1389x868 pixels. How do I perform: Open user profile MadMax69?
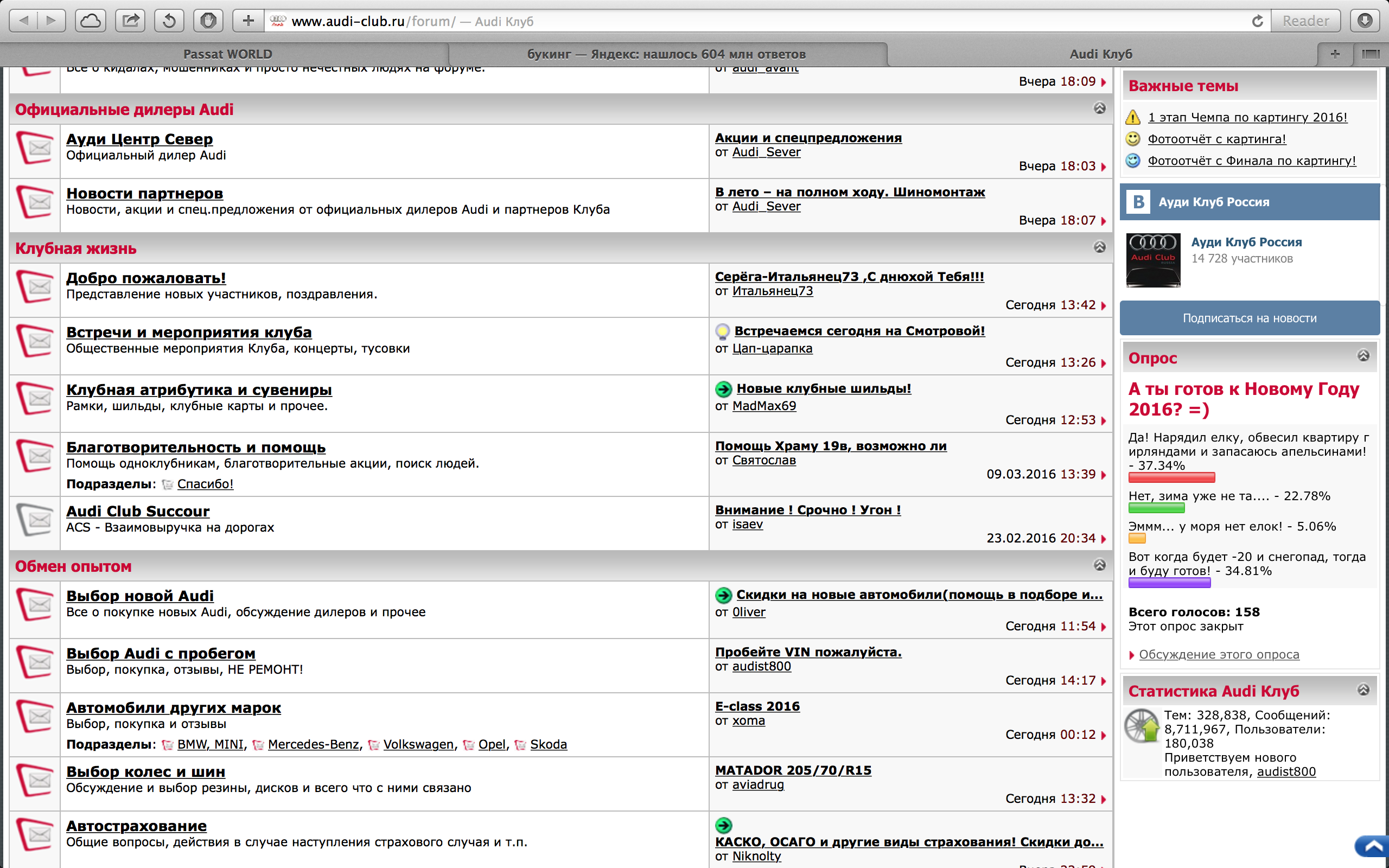pyautogui.click(x=764, y=406)
